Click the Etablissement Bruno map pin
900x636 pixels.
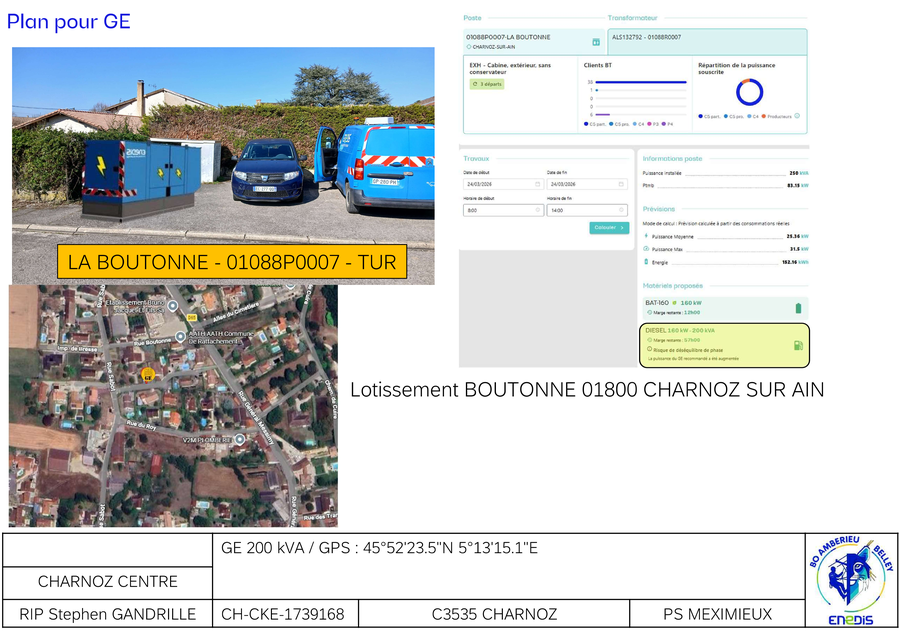coord(172,304)
